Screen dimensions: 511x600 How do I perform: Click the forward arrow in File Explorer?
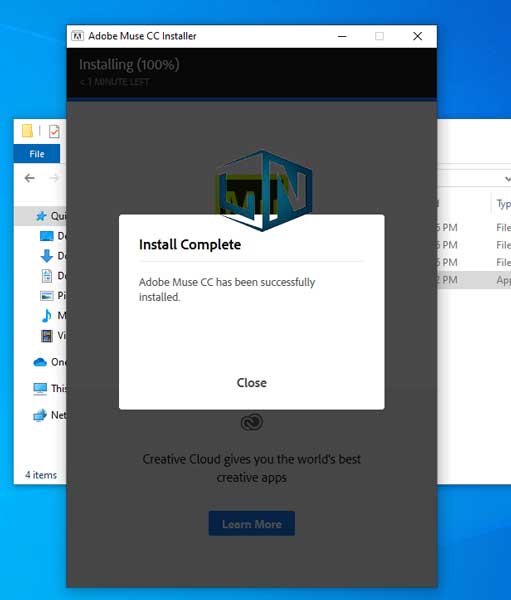54,178
